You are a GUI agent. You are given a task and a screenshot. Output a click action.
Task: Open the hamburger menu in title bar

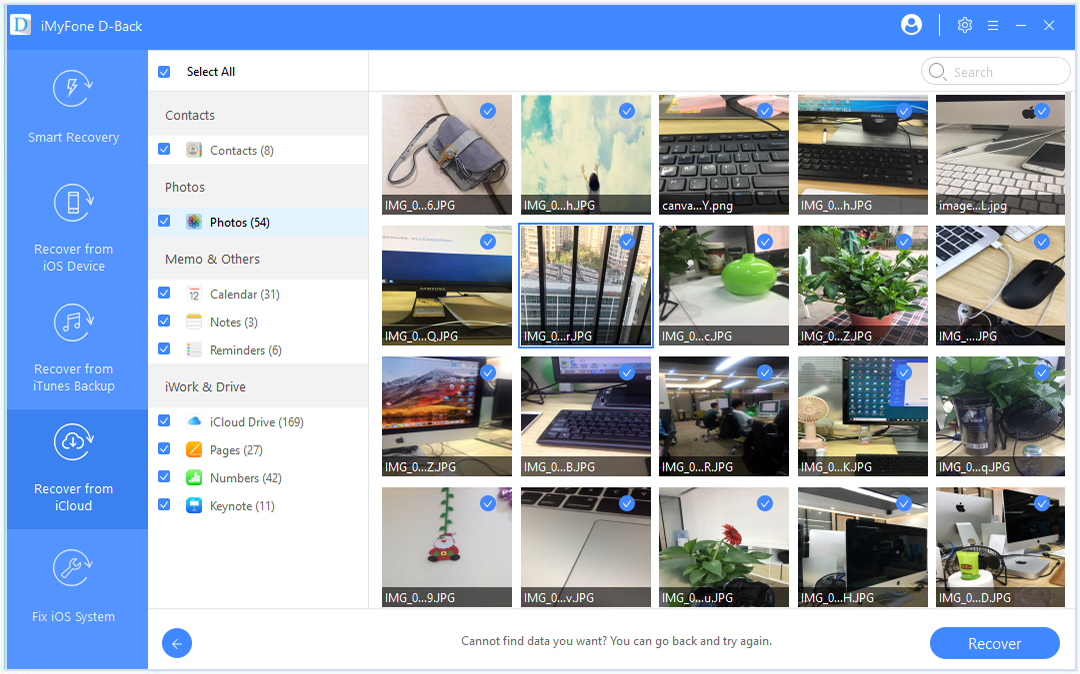993,25
